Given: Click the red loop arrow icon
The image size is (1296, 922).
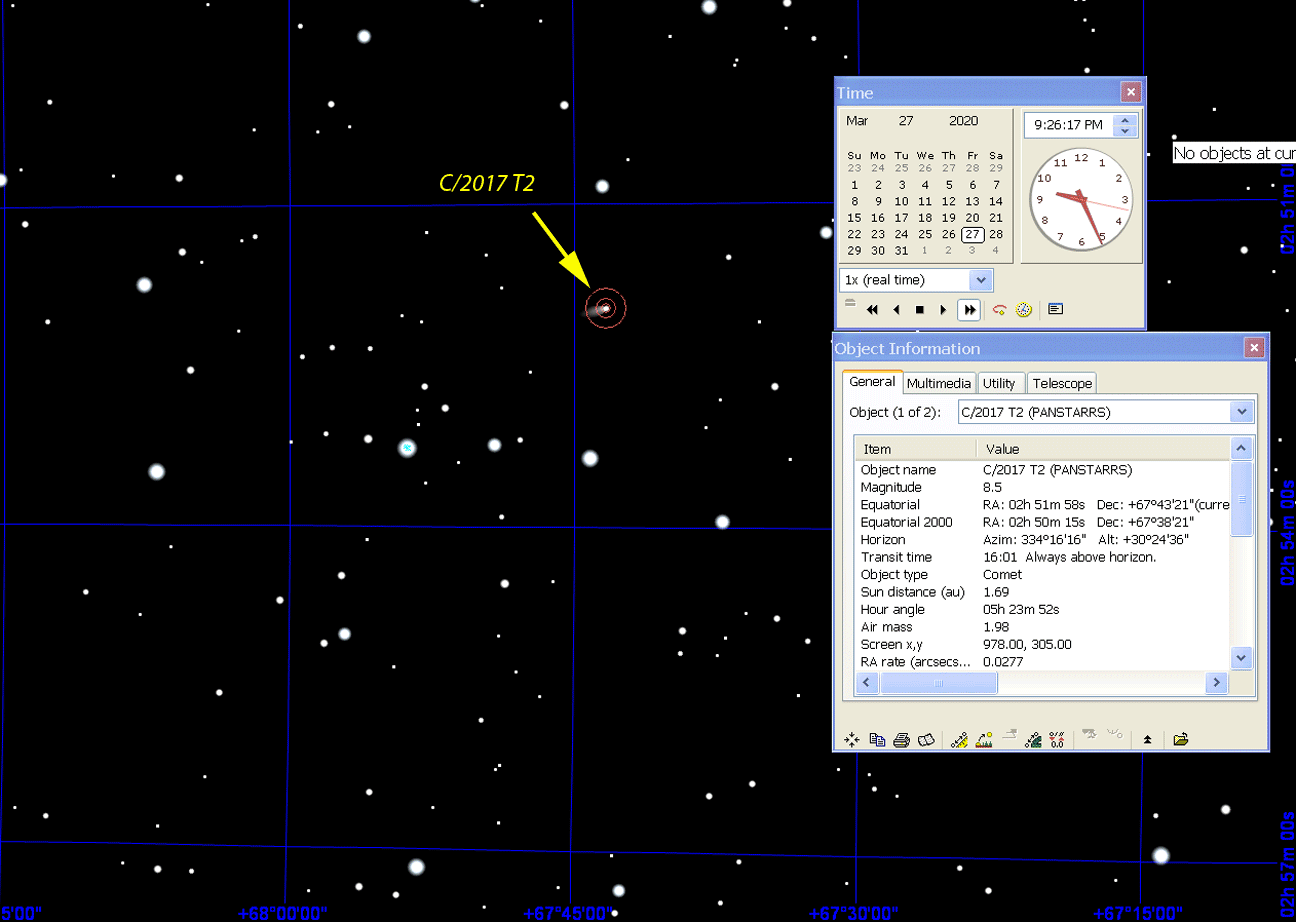Looking at the screenshot, I should tap(999, 310).
